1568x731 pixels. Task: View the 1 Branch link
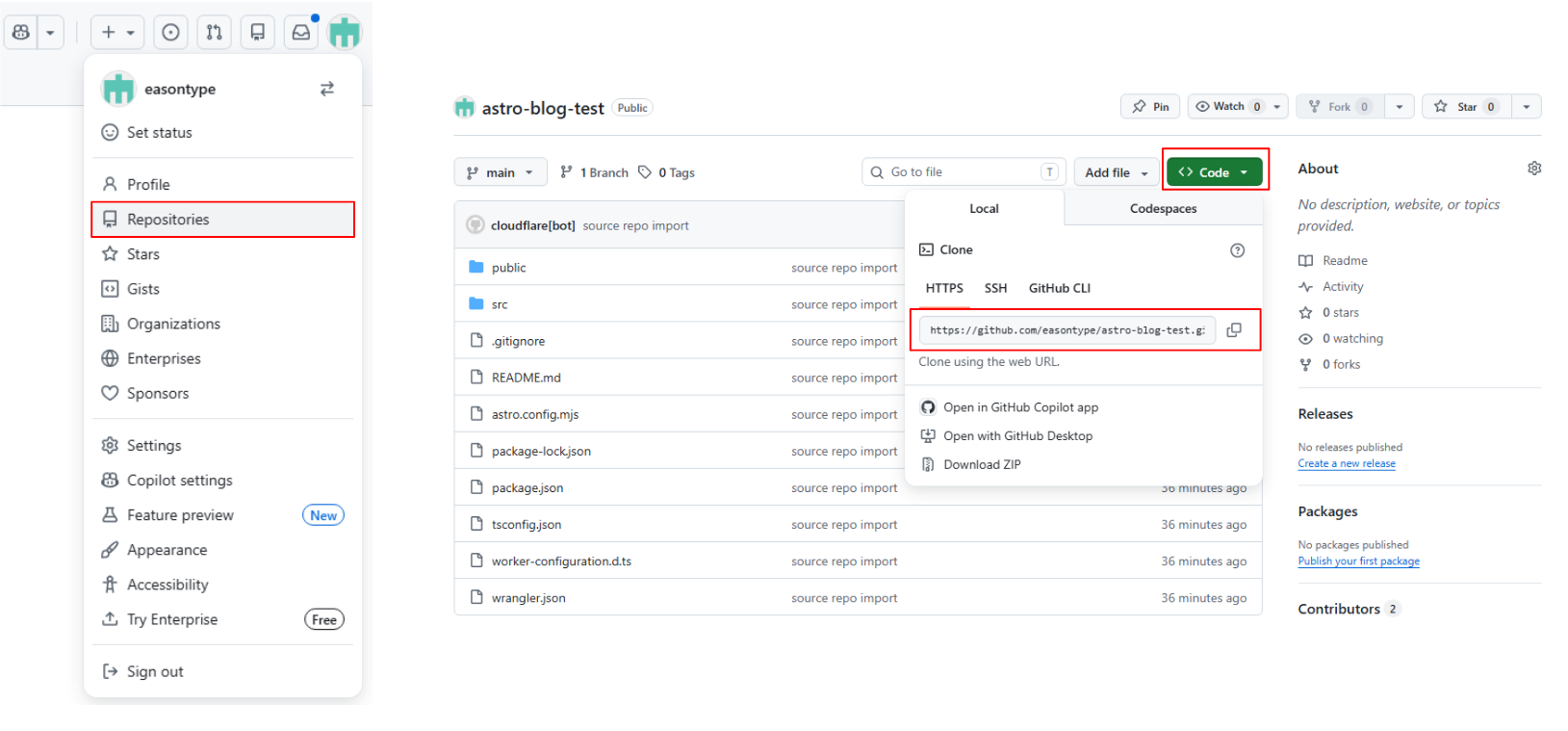(x=594, y=172)
